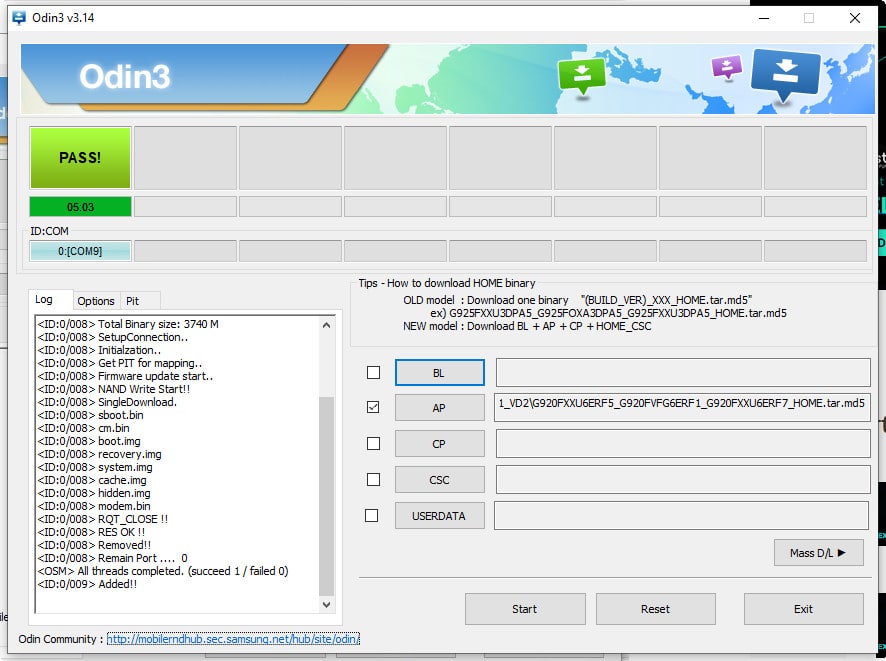Click the 'cache.img' log line
This screenshot has height=661, width=886.
(x=92, y=480)
